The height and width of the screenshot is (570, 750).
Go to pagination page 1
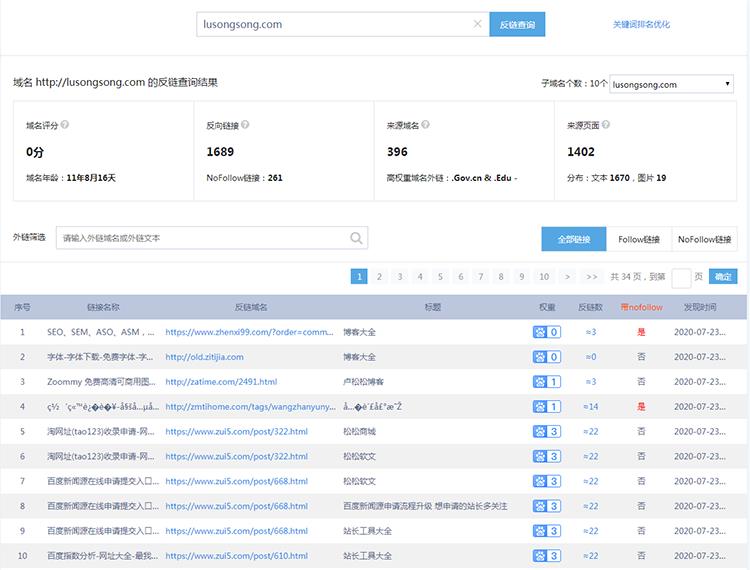click(x=359, y=276)
